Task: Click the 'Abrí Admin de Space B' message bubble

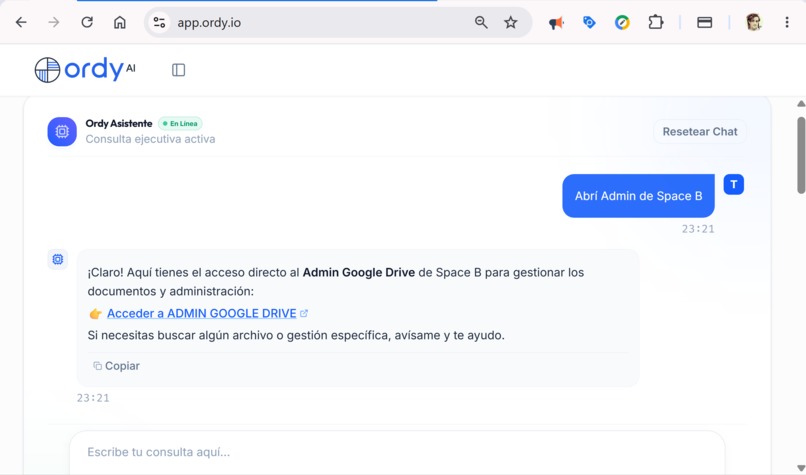Action: (638, 196)
